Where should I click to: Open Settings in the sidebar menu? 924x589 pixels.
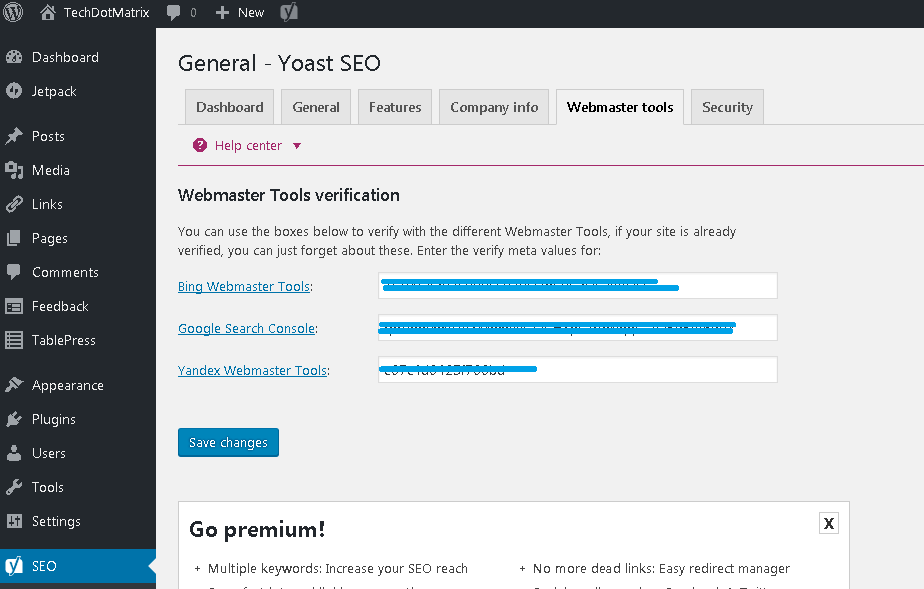[x=56, y=521]
